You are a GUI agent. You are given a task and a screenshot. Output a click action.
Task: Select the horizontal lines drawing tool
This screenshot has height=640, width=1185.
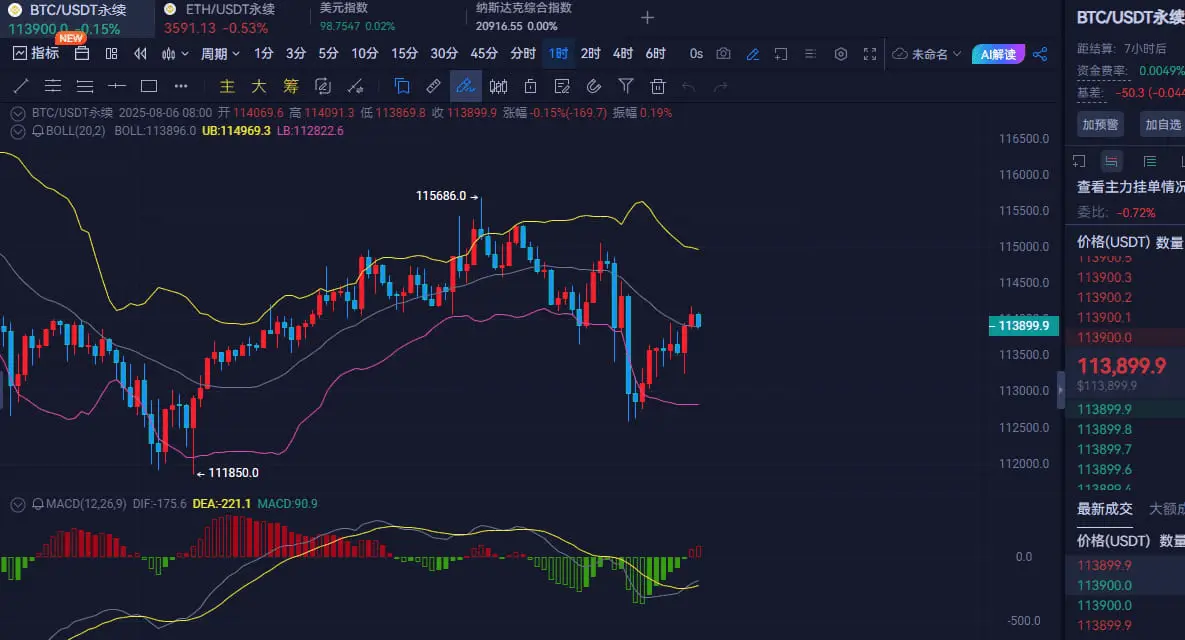tap(85, 86)
